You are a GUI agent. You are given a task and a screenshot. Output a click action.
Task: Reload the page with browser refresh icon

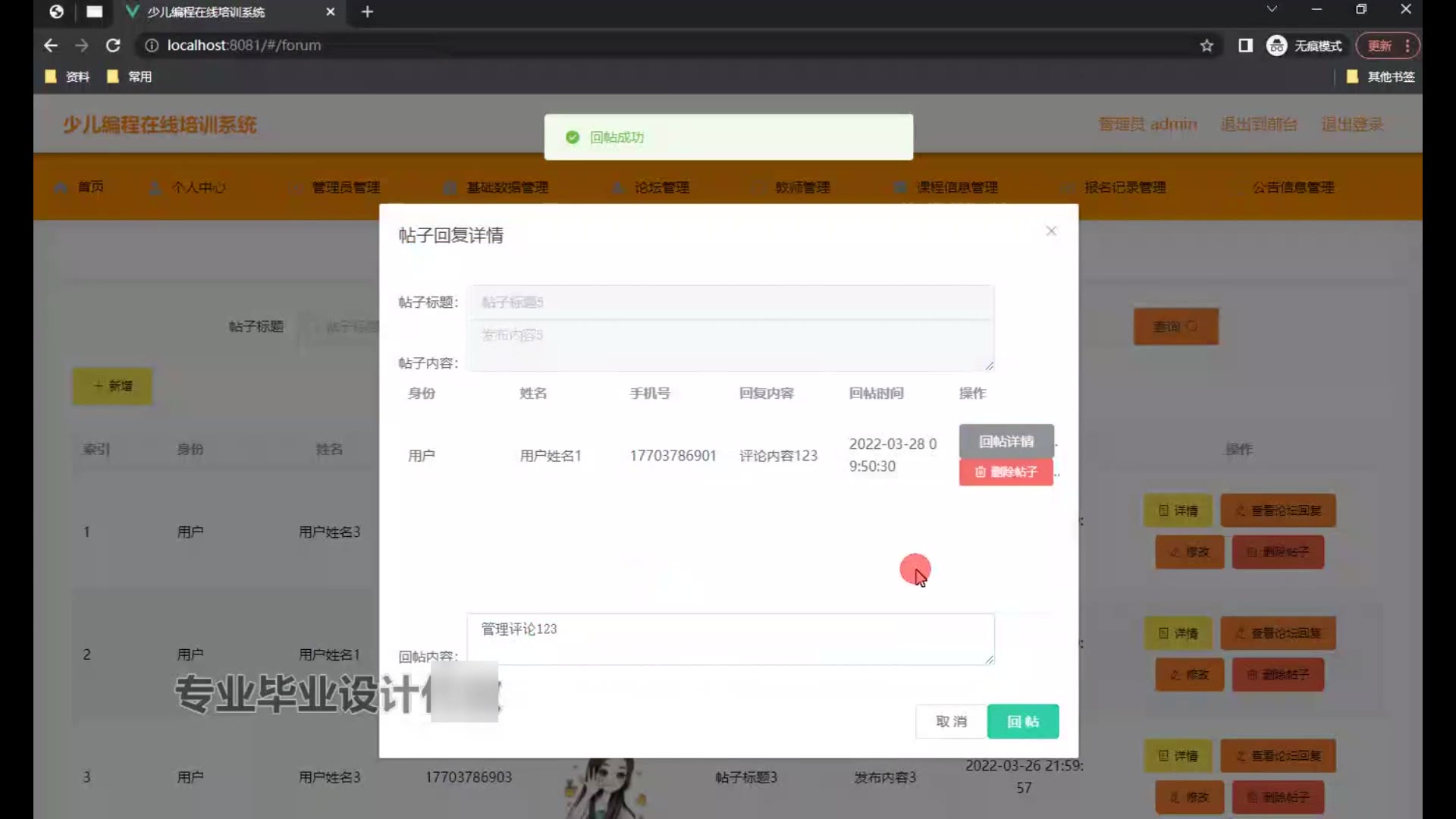pyautogui.click(x=113, y=45)
